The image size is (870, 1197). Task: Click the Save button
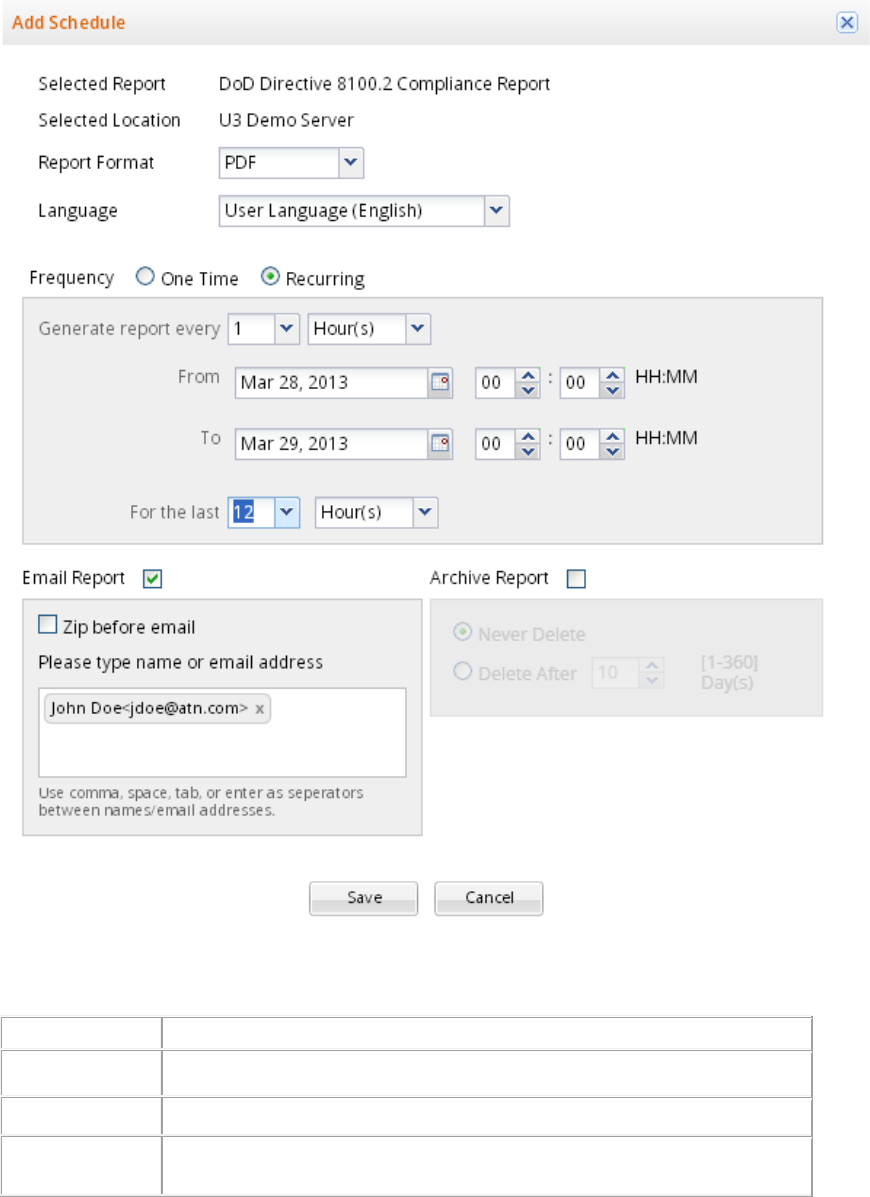point(364,898)
